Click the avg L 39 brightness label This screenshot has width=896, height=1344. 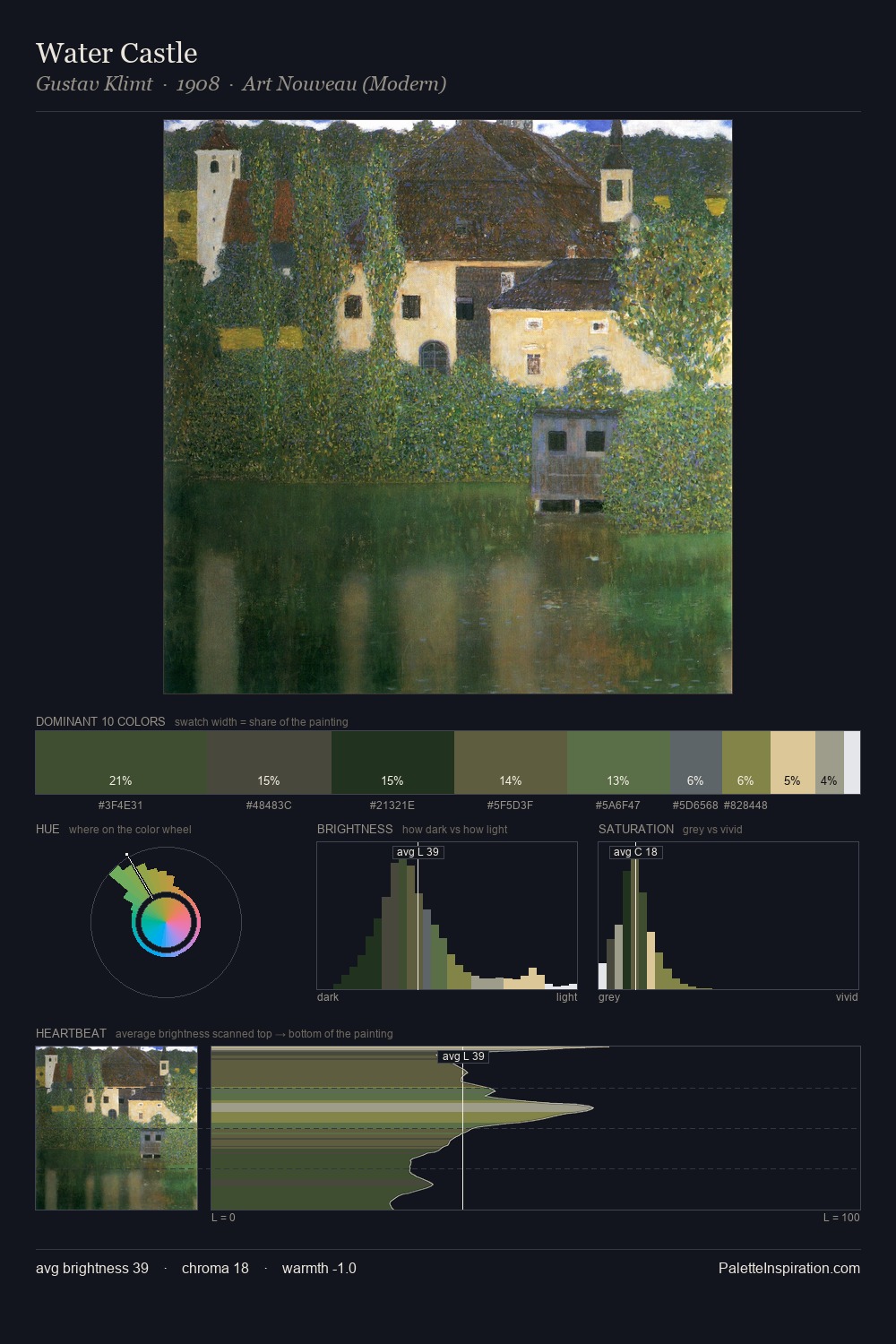[x=418, y=852]
